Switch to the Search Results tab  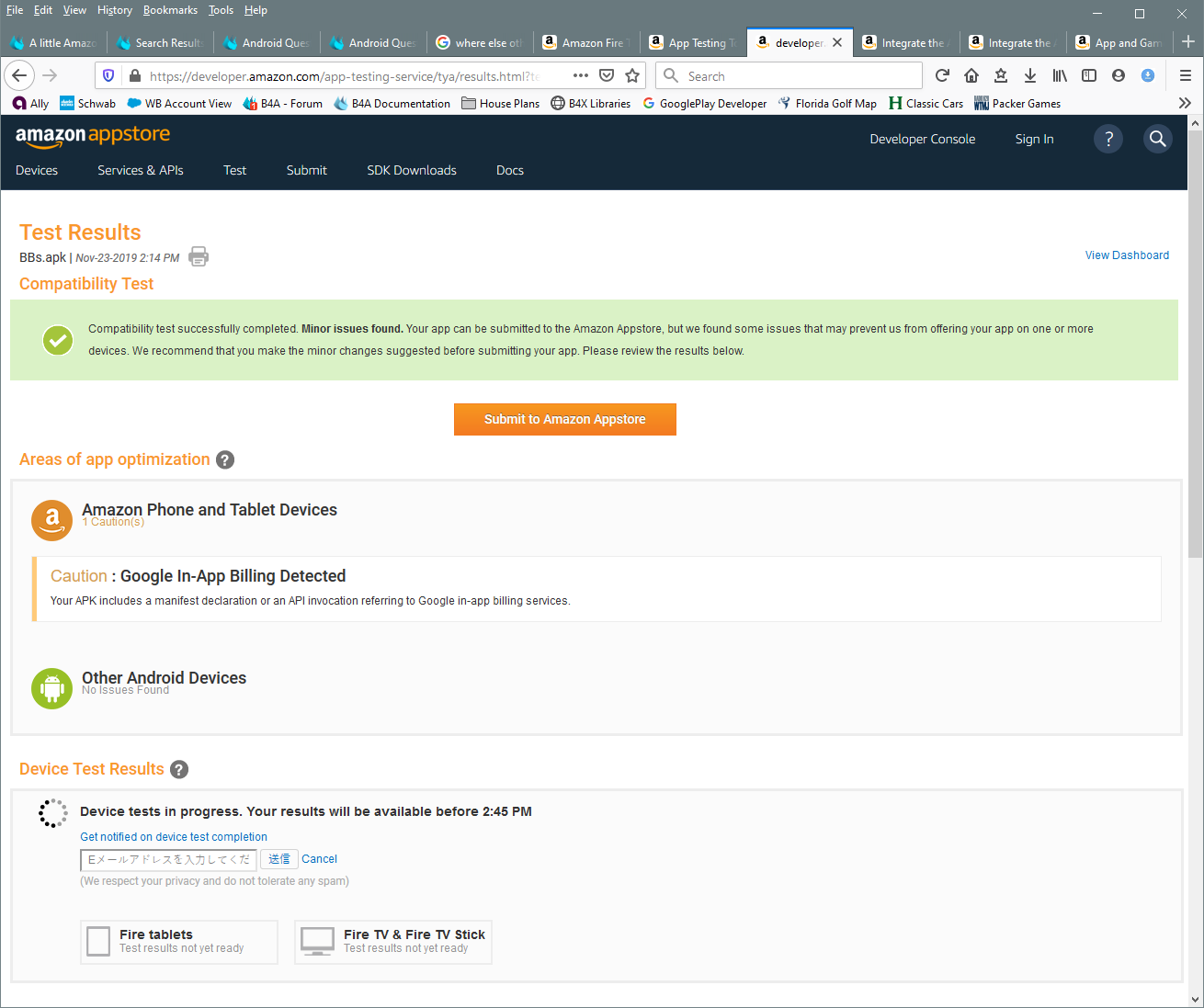(160, 42)
